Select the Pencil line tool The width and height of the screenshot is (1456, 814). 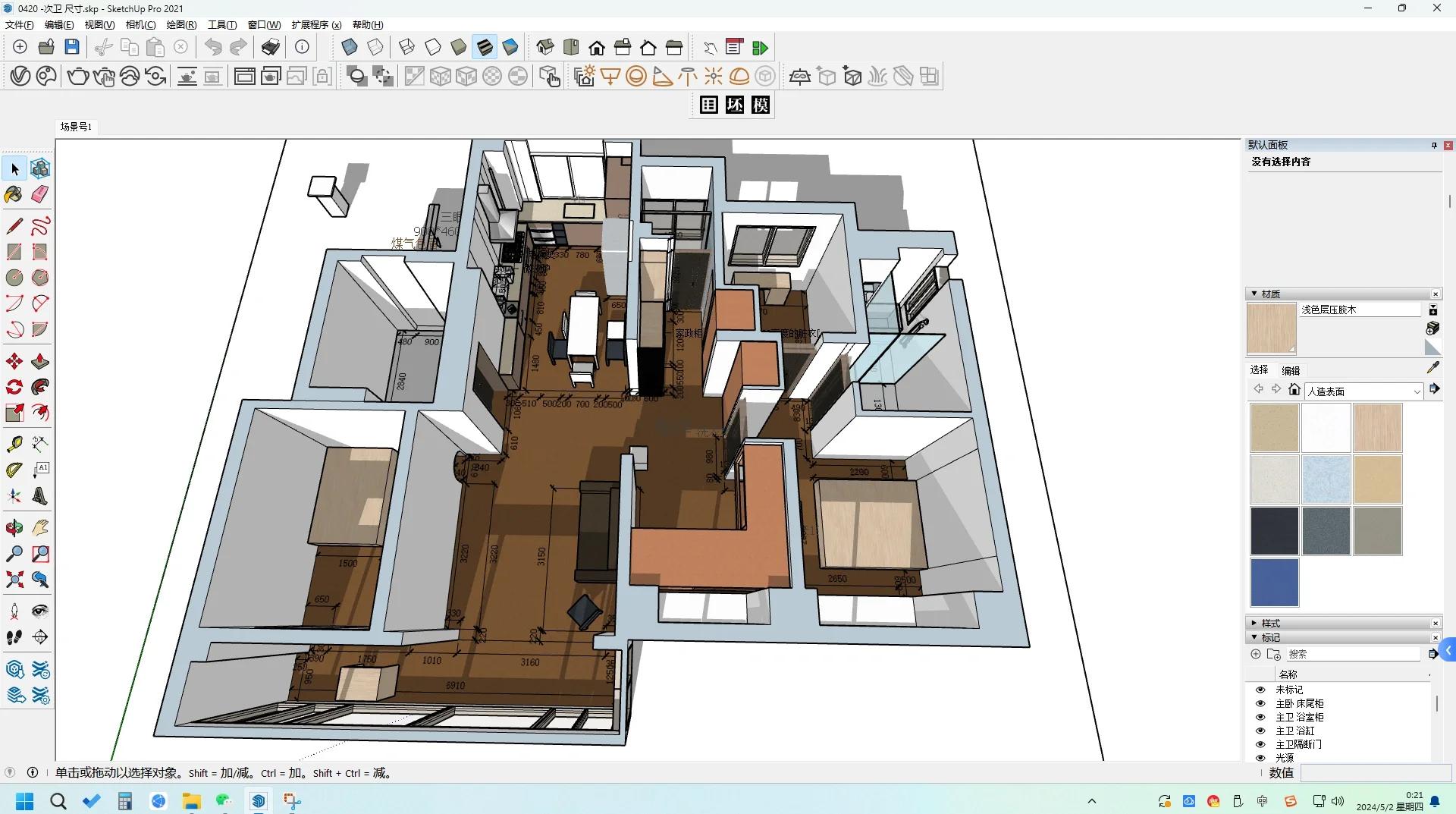pyautogui.click(x=14, y=226)
